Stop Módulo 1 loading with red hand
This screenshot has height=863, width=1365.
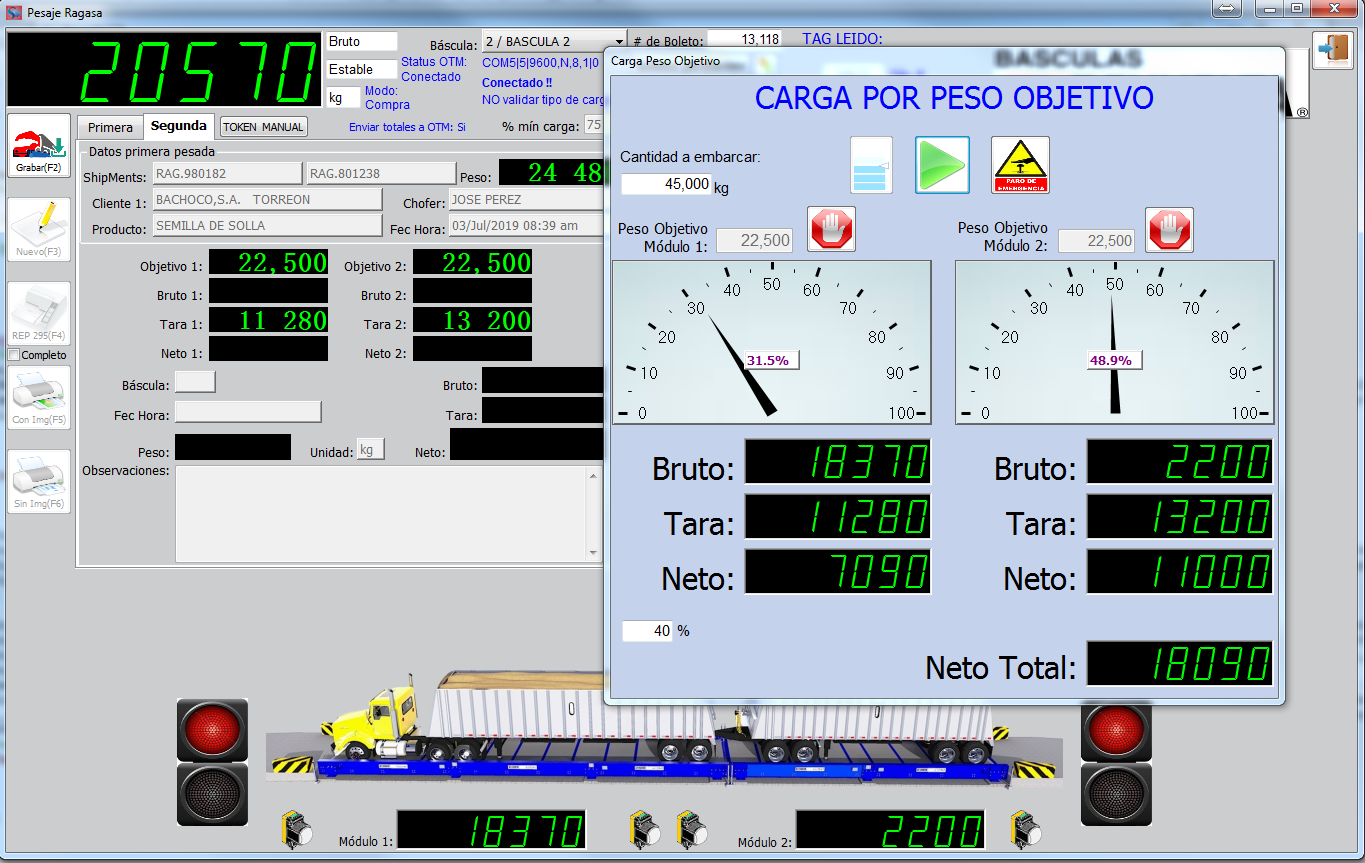click(831, 230)
